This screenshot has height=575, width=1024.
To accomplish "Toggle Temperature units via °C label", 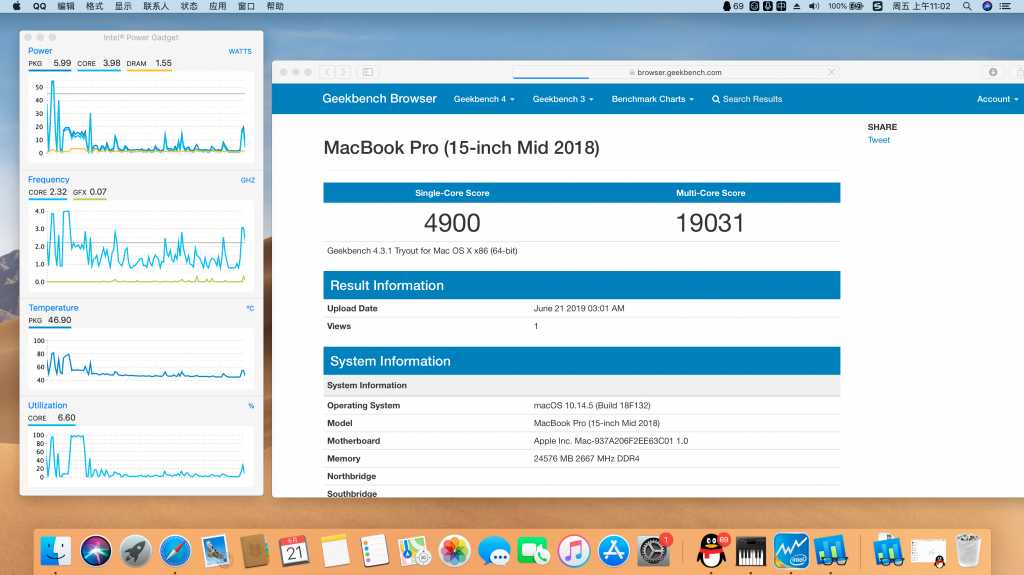I will (x=250, y=308).
